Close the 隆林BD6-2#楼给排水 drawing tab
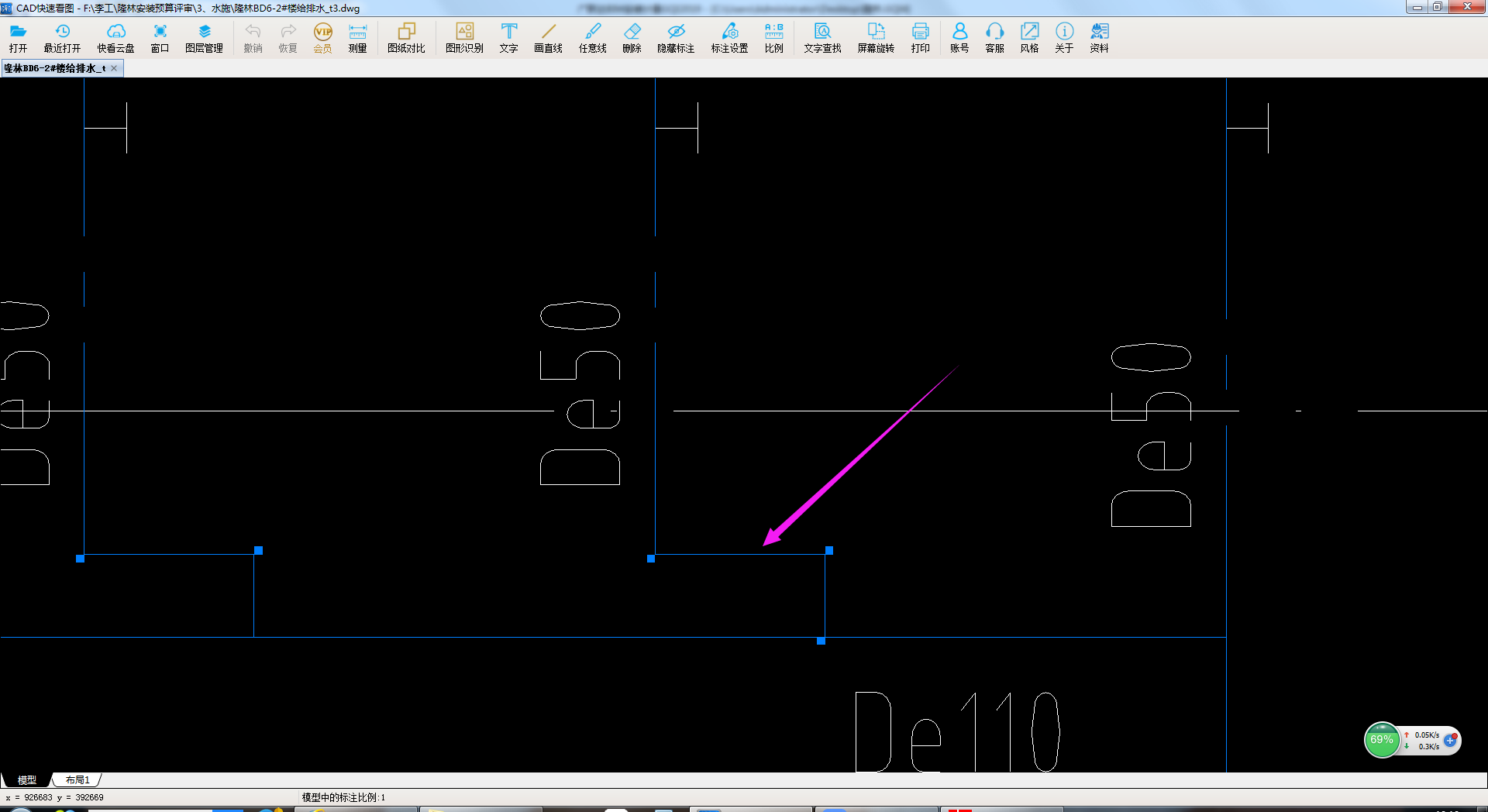 tap(114, 68)
